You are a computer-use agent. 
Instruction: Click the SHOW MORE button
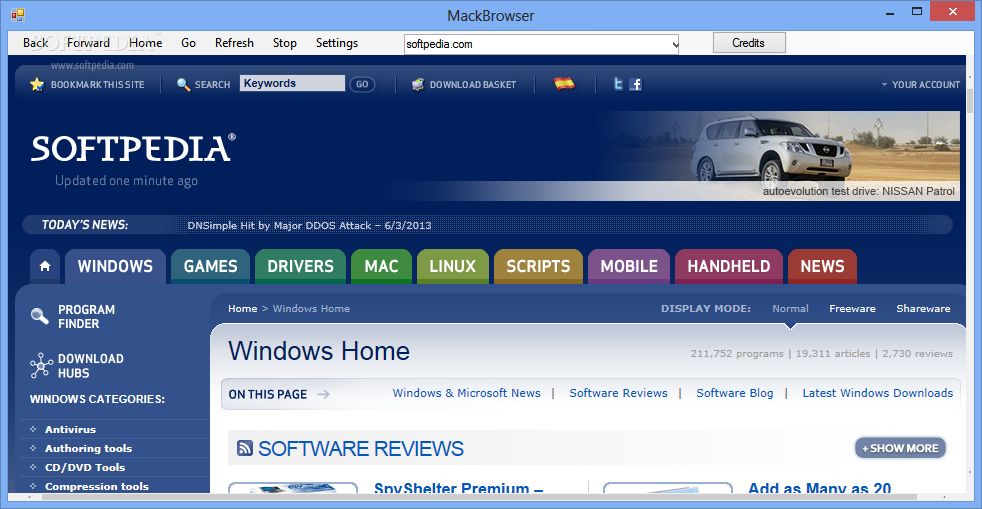click(x=900, y=448)
